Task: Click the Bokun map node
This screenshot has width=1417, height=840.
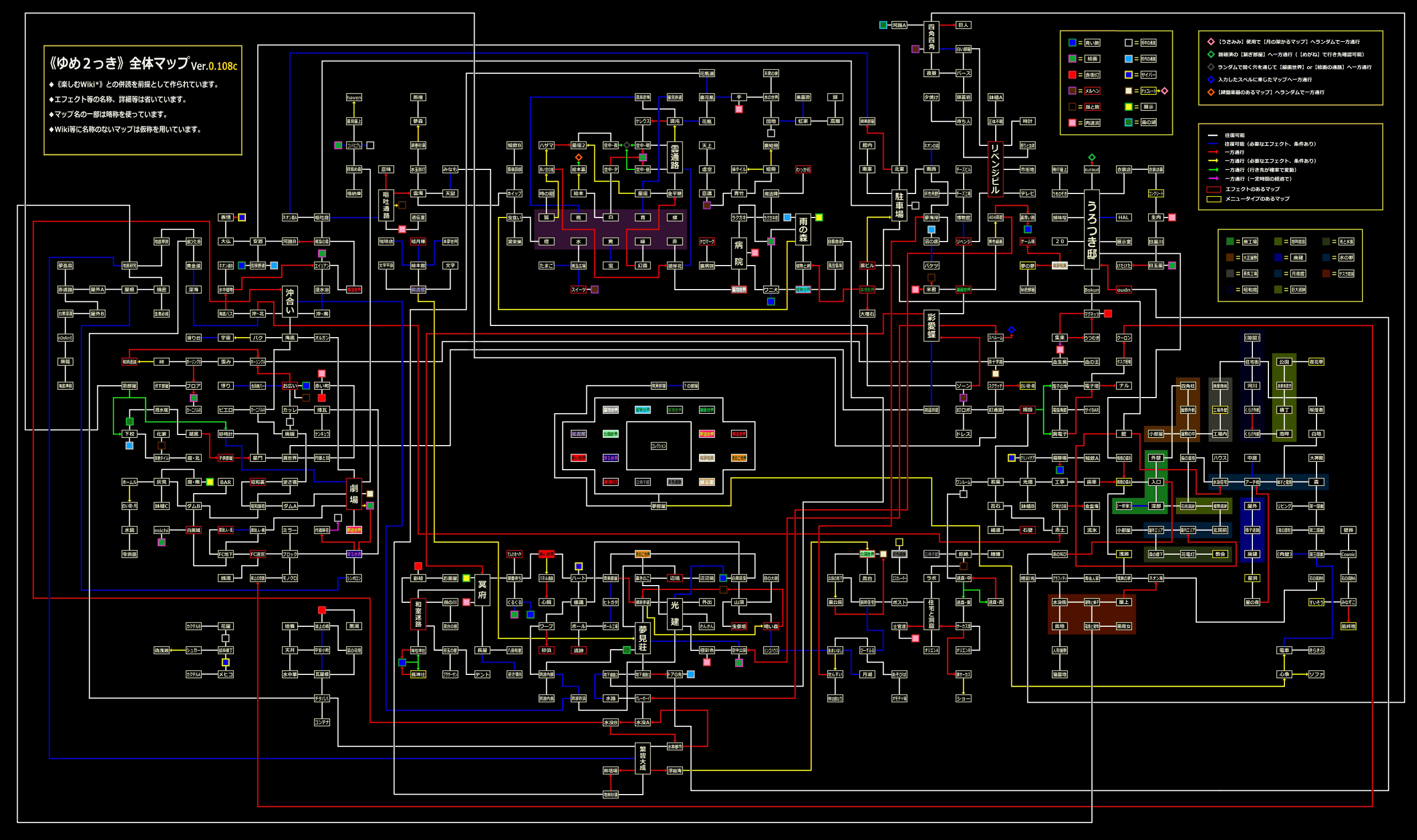Action: tap(1091, 290)
